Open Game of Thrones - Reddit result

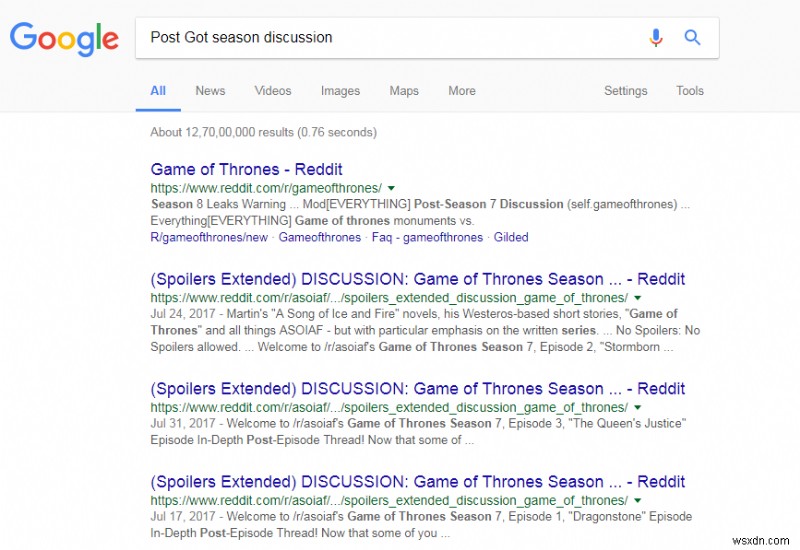pyautogui.click(x=246, y=169)
